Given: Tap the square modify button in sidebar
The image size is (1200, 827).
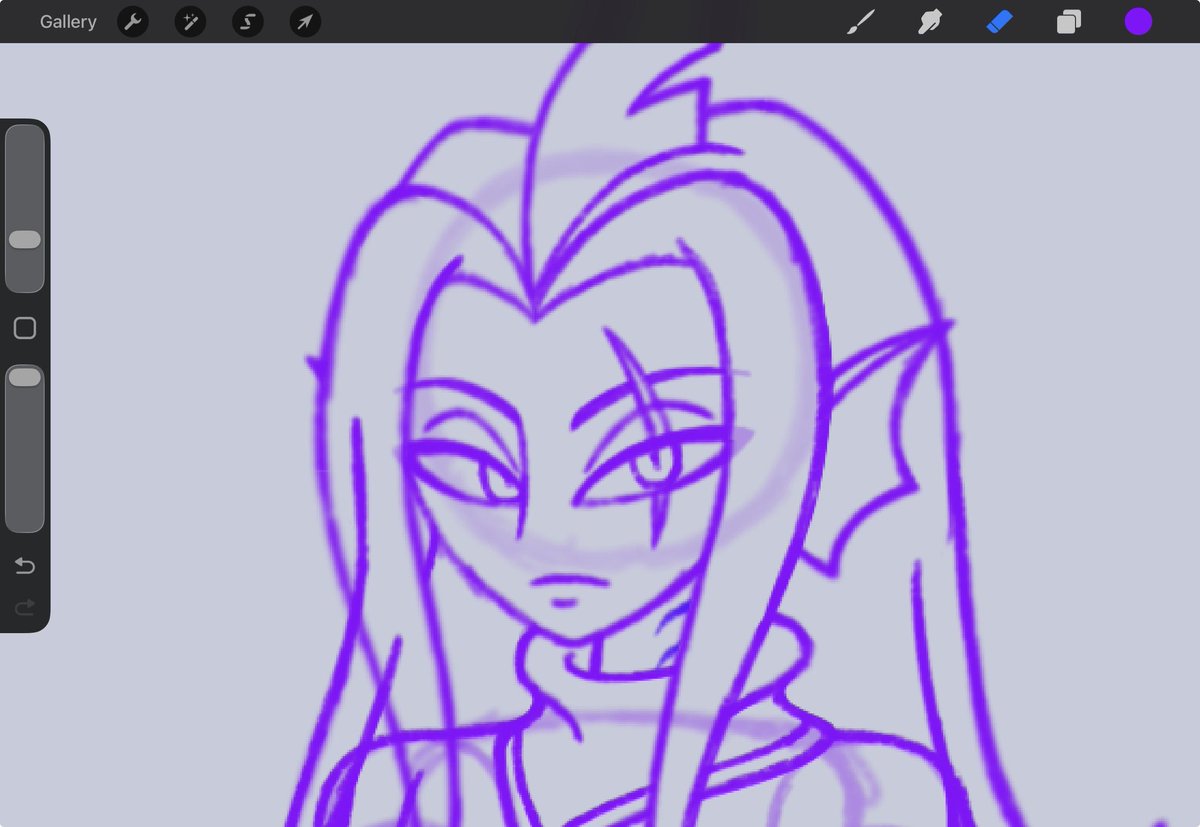Looking at the screenshot, I should pos(25,328).
